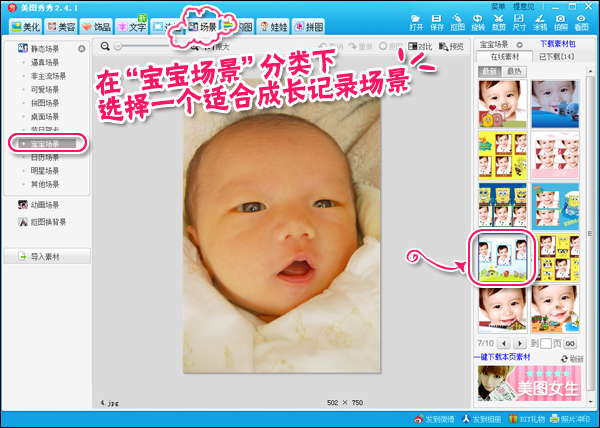Click the 导入素材 button
This screenshot has width=600, height=428.
pyautogui.click(x=46, y=257)
